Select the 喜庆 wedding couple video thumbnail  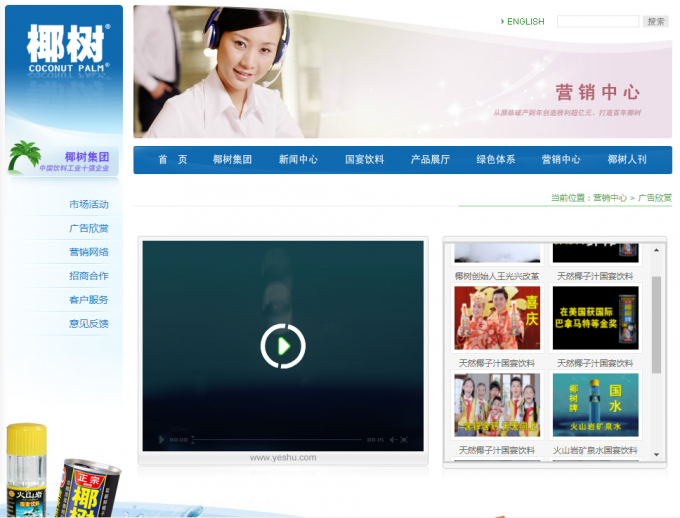click(497, 318)
